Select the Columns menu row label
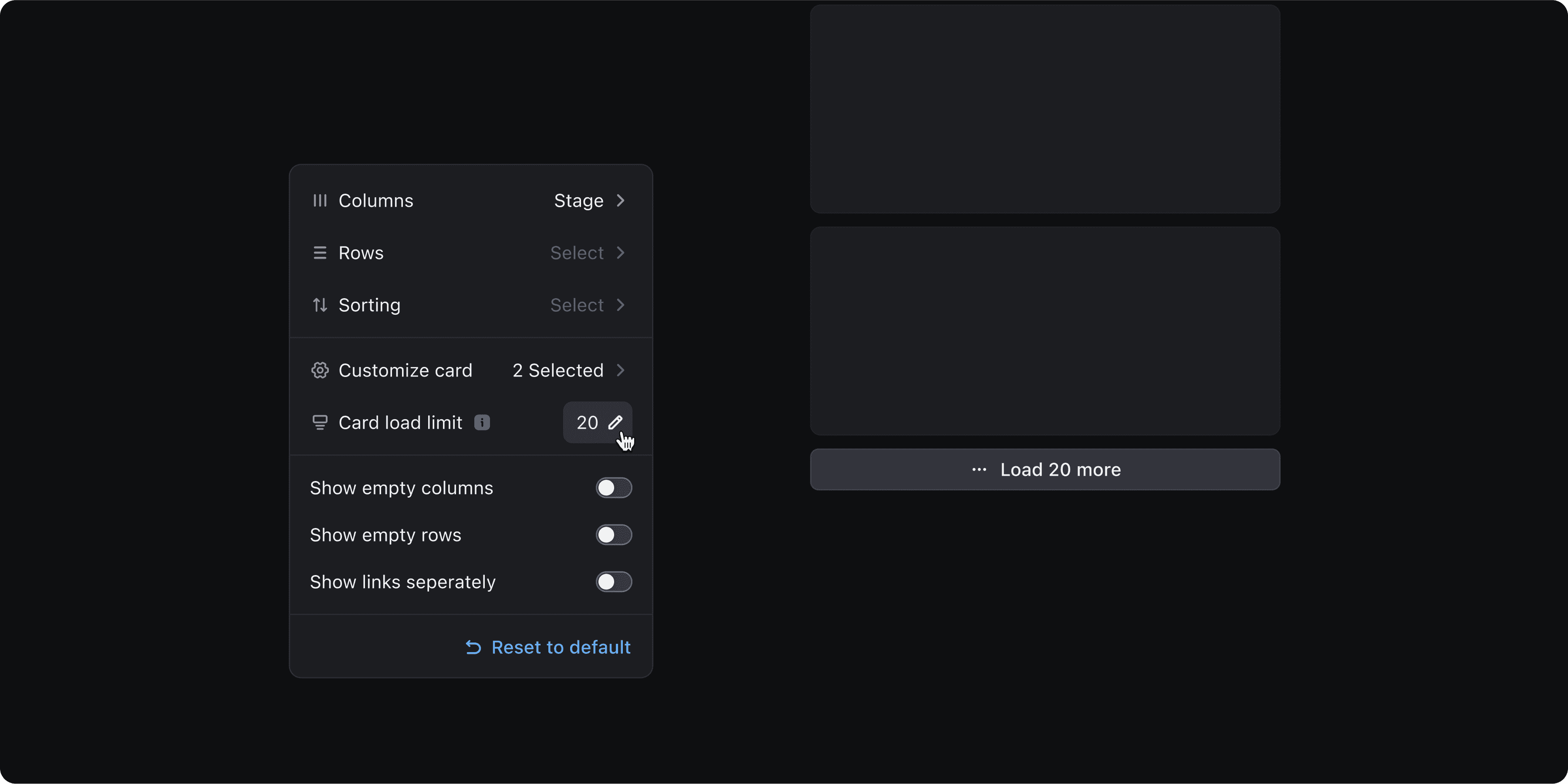This screenshot has height=784, width=1568. [375, 201]
